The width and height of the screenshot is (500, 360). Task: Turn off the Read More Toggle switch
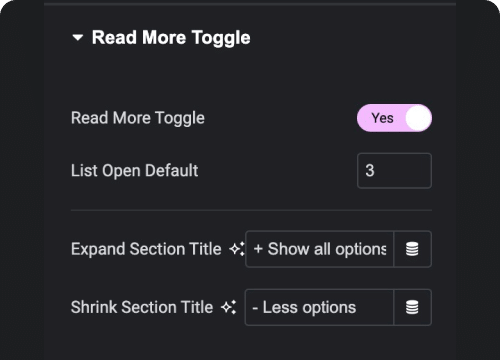394,118
